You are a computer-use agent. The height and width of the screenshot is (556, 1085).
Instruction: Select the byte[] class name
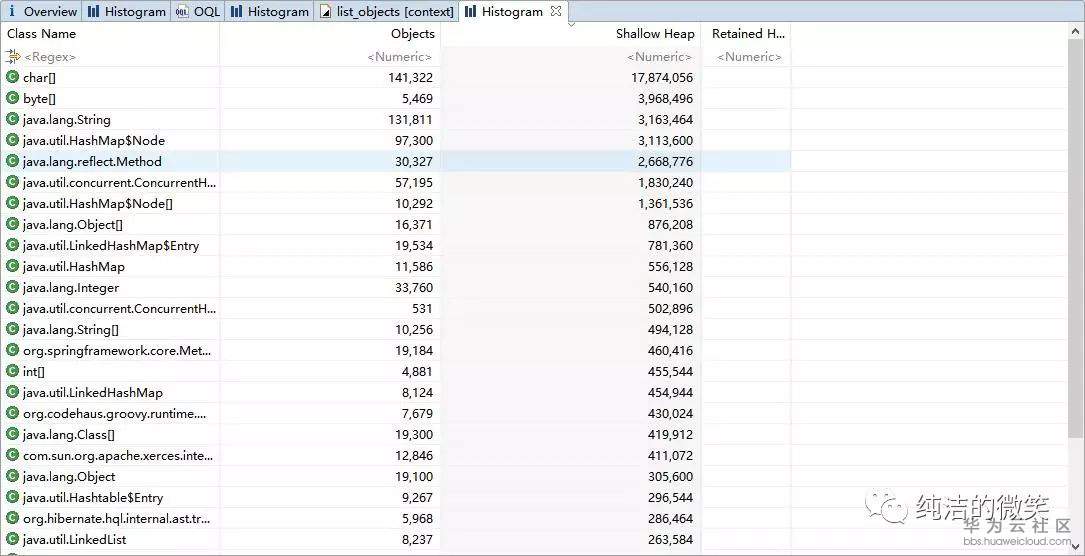point(39,98)
